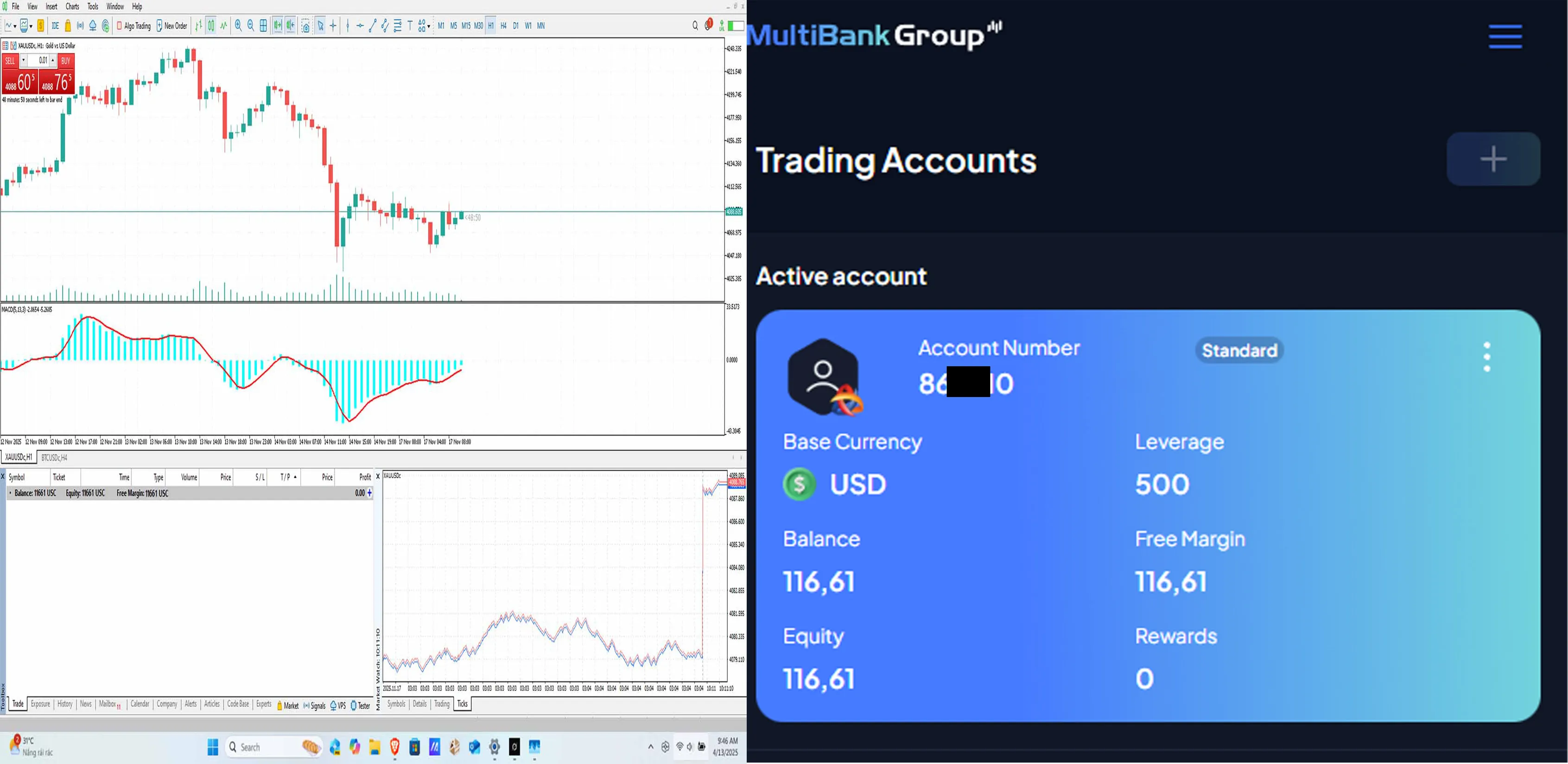
Task: Open the notifications icon with red badge
Action: (709, 25)
